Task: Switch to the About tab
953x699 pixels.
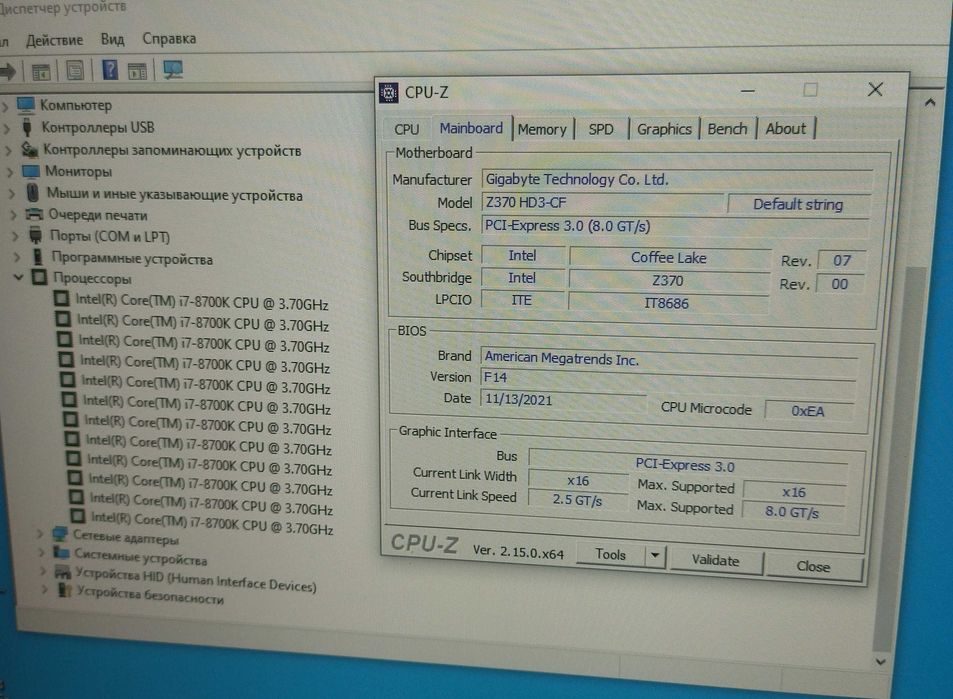Action: point(785,128)
